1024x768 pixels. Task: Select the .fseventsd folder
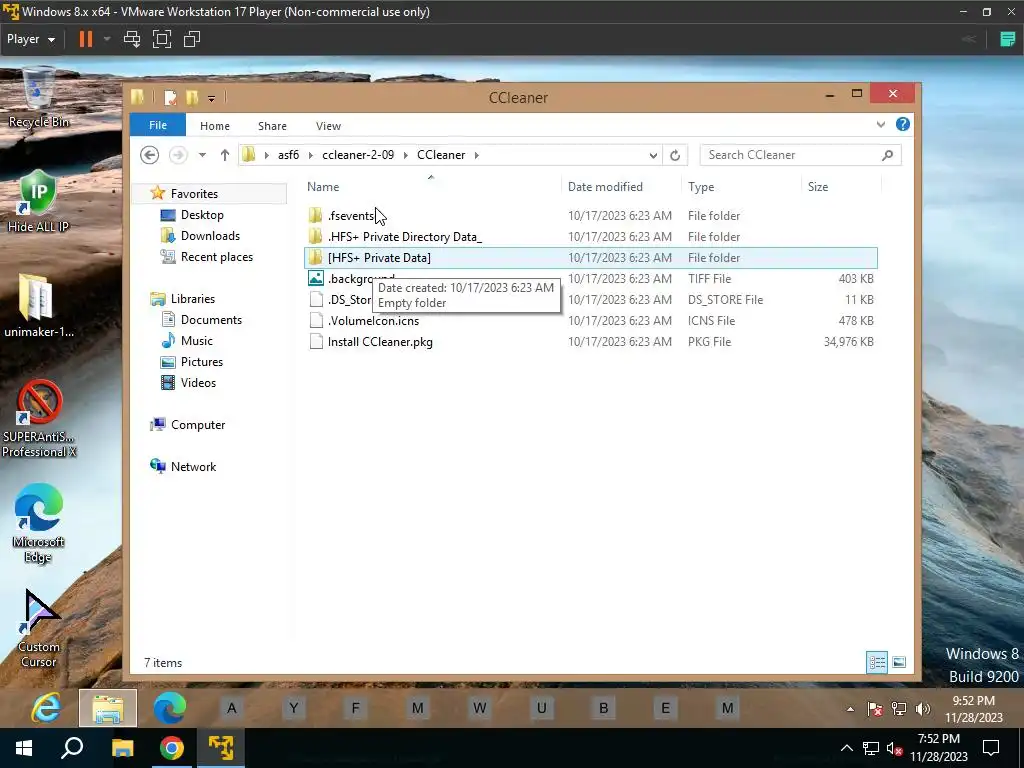tap(591, 216)
